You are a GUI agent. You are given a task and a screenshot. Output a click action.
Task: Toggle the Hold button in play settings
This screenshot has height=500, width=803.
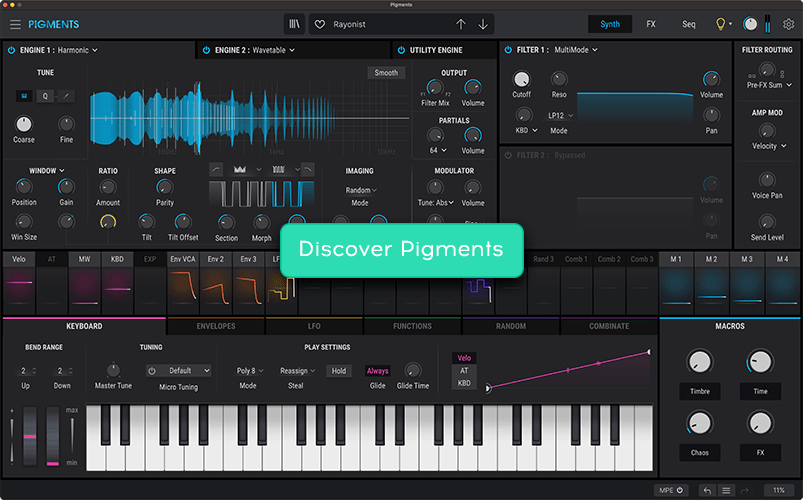(x=339, y=371)
